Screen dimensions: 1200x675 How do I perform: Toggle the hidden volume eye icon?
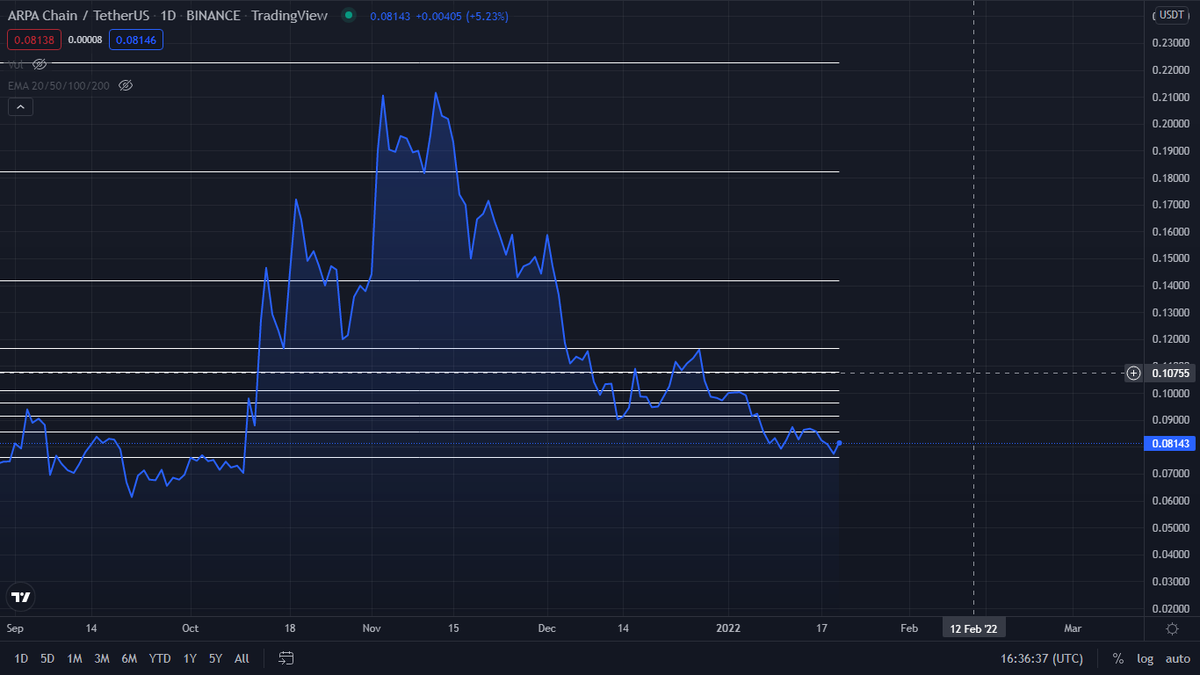[x=40, y=63]
